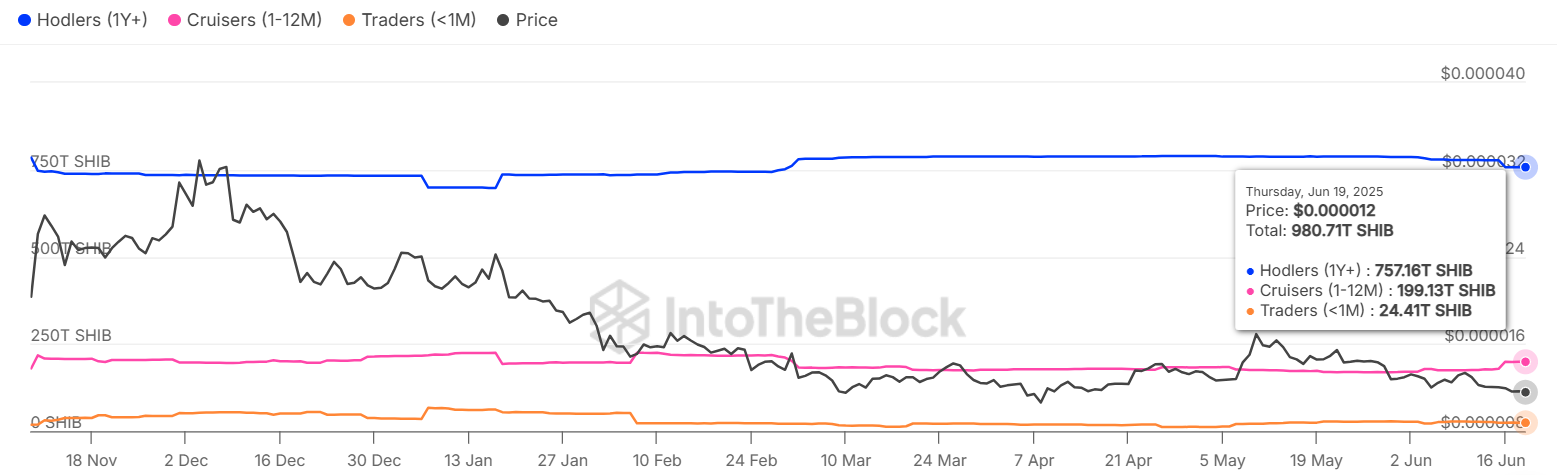Click the dark Price endpoint marker
The image size is (1557, 475).
[1525, 391]
